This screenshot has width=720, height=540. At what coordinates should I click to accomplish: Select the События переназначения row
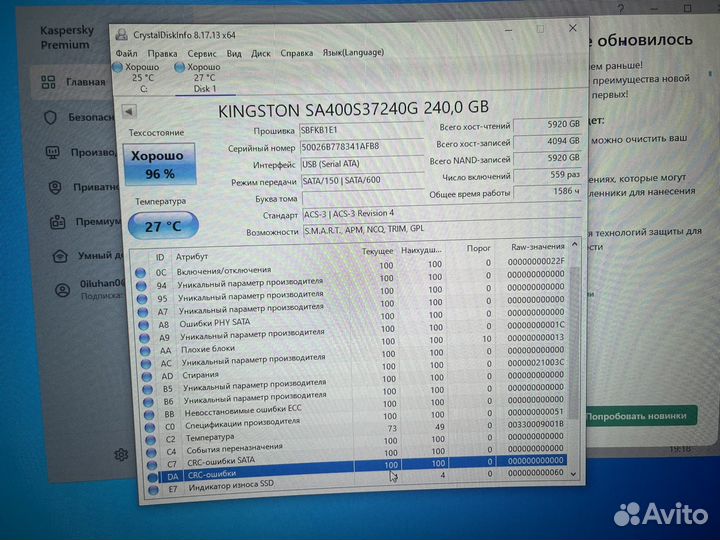click(x=358, y=444)
